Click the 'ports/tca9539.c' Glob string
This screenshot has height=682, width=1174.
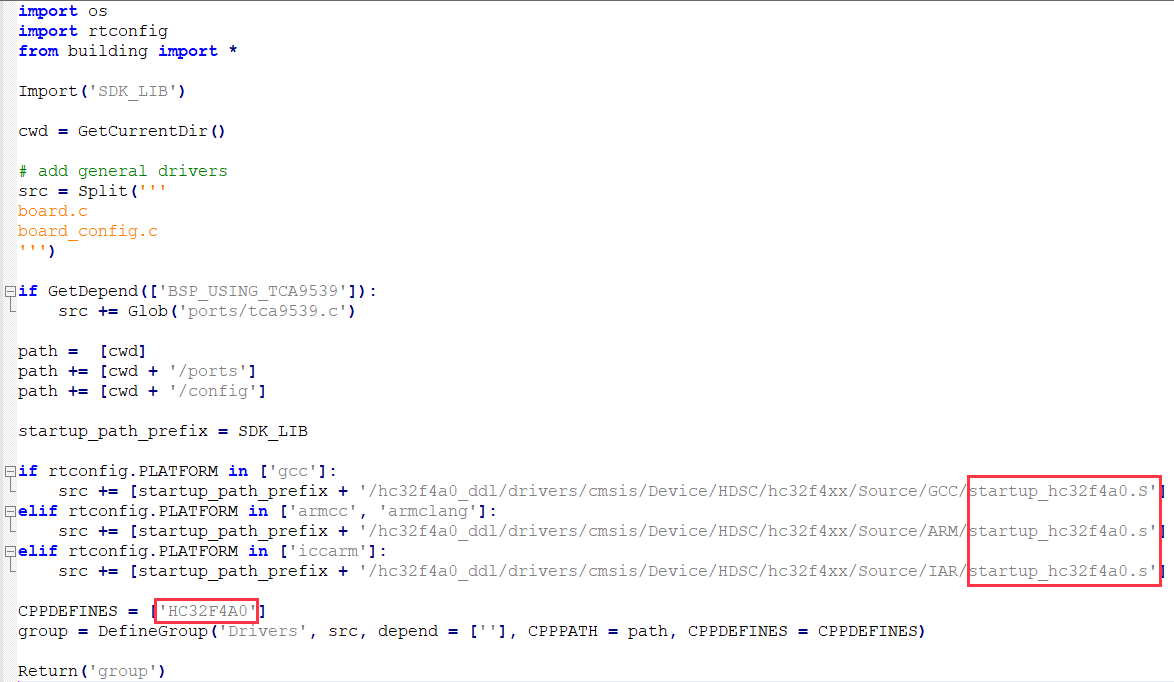[262, 311]
